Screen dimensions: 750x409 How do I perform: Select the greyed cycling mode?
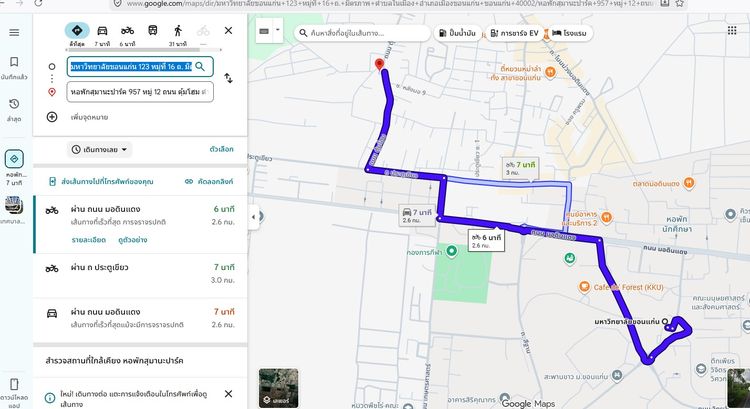tap(203, 31)
